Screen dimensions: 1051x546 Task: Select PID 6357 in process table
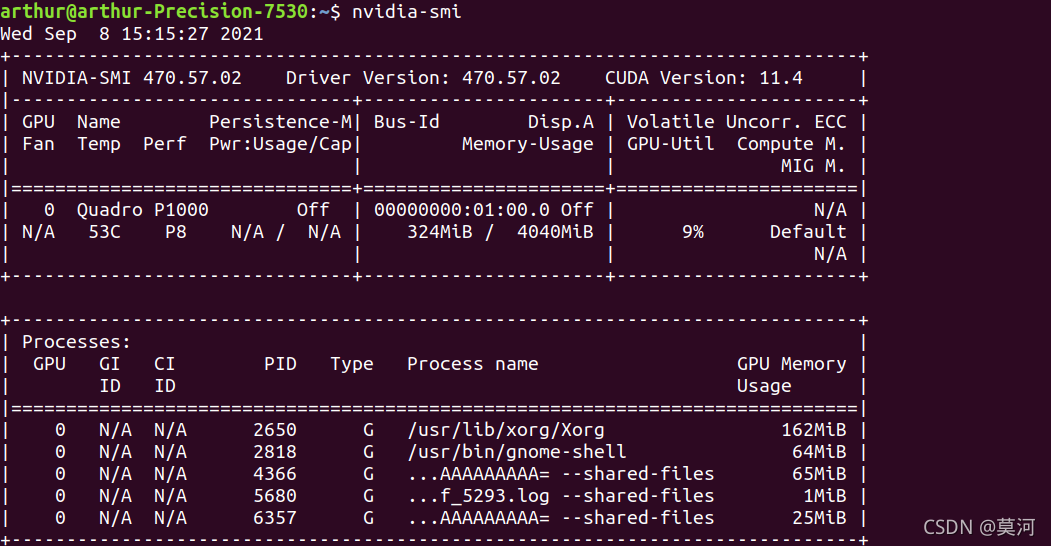click(275, 518)
